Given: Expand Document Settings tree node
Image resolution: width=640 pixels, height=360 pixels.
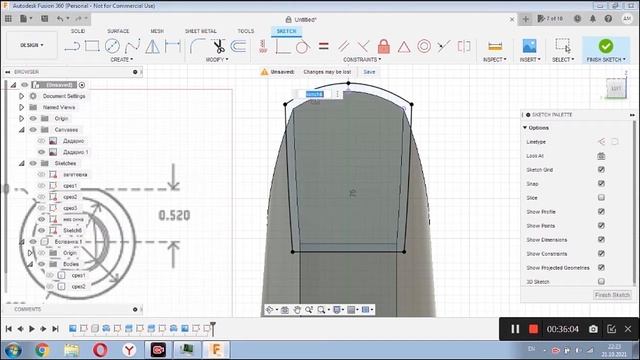Looking at the screenshot, I should click(21, 96).
